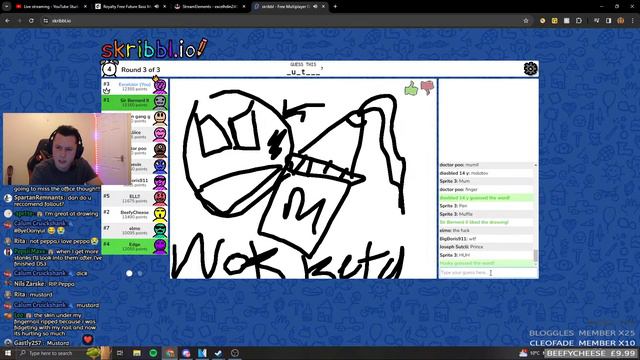Close the StreamElements tab
The height and width of the screenshot is (360, 640).
coord(244,7)
